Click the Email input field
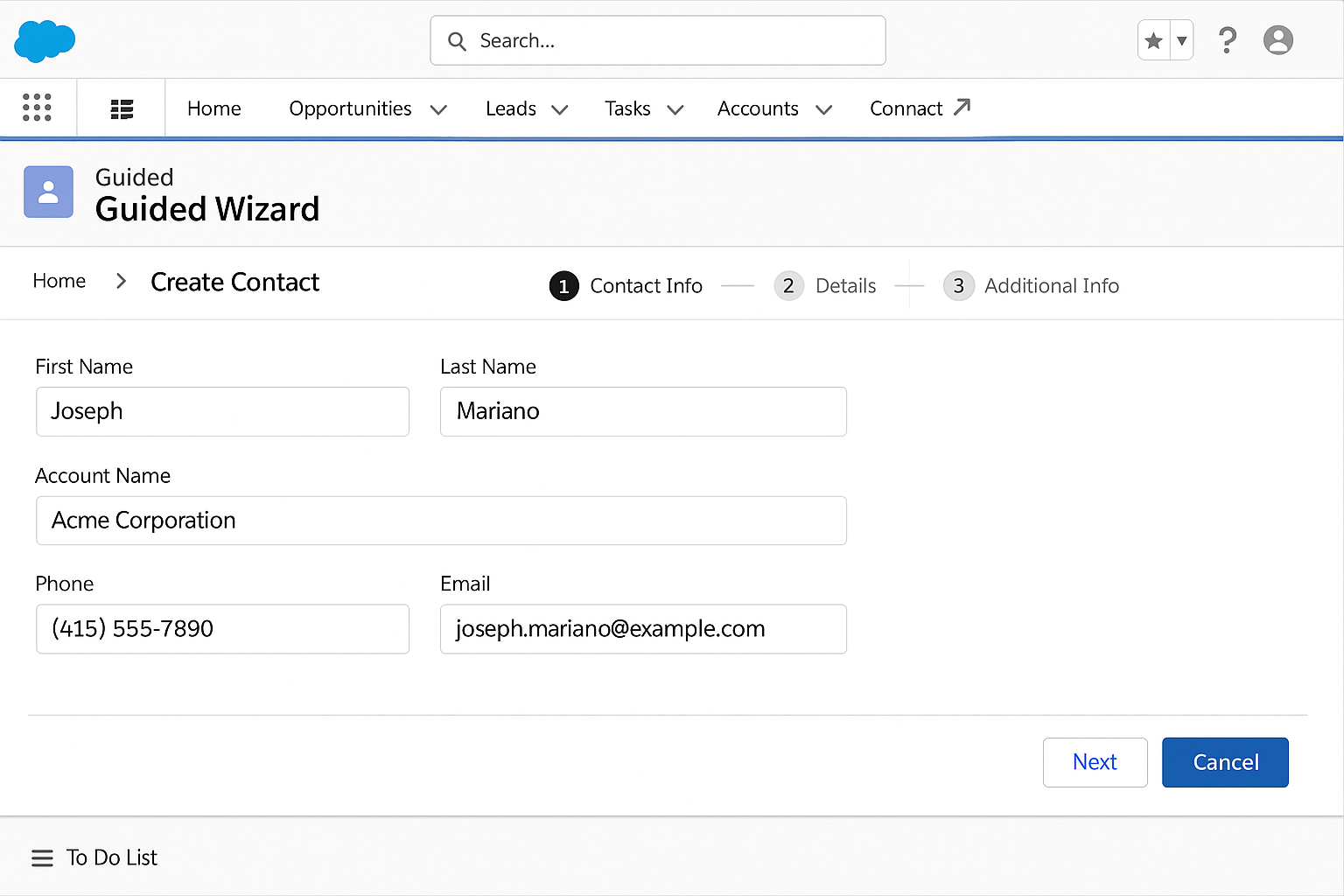The width and height of the screenshot is (1344, 896). pyautogui.click(x=643, y=629)
